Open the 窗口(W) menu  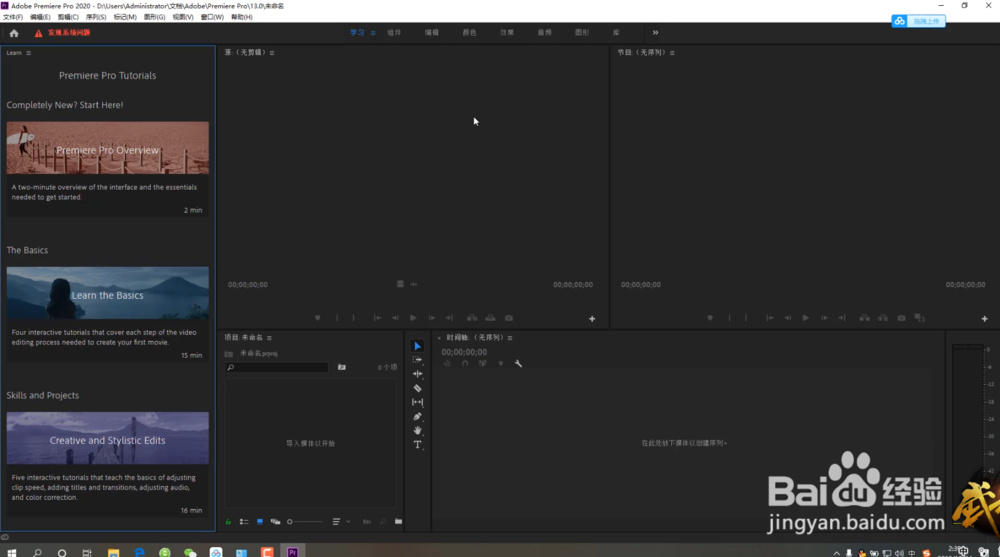click(212, 17)
